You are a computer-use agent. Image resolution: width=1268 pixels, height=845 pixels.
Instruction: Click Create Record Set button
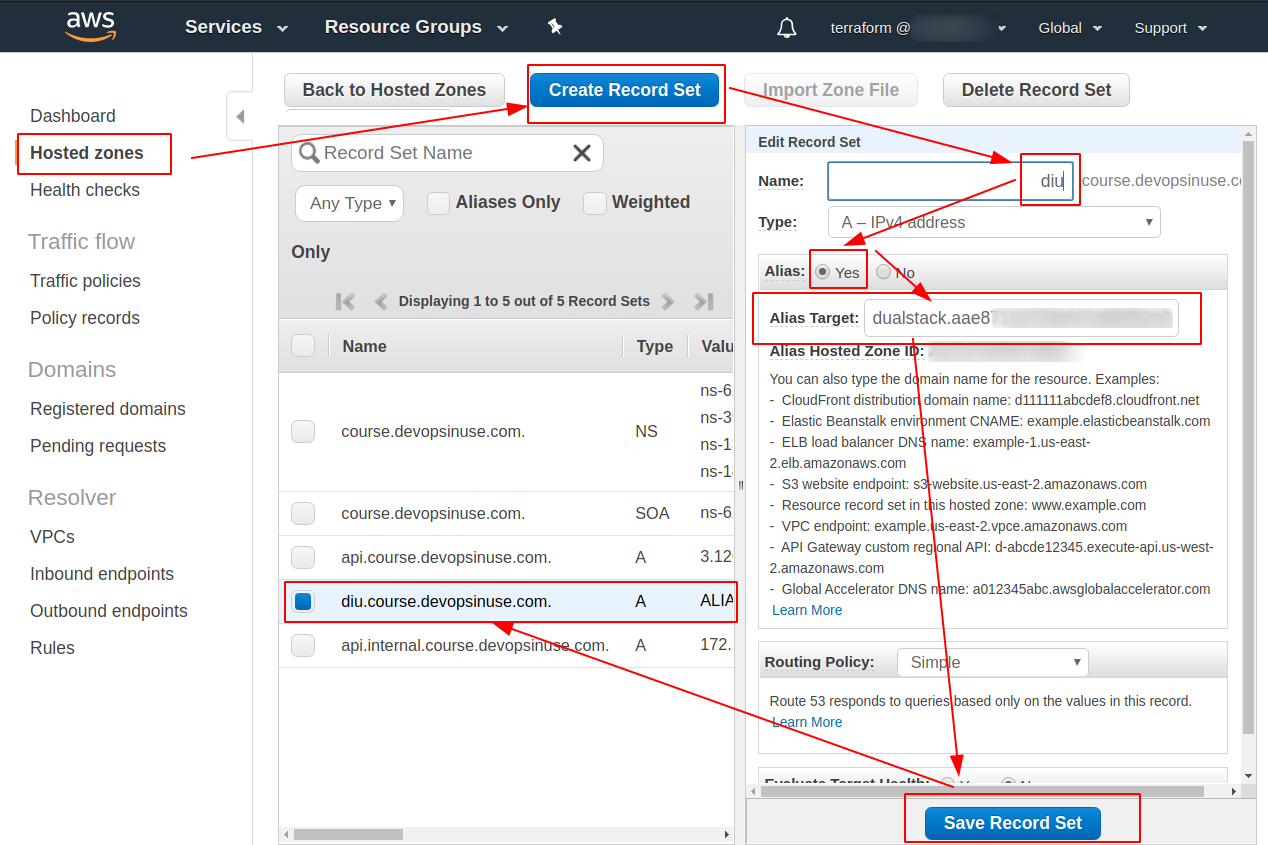(x=625, y=90)
